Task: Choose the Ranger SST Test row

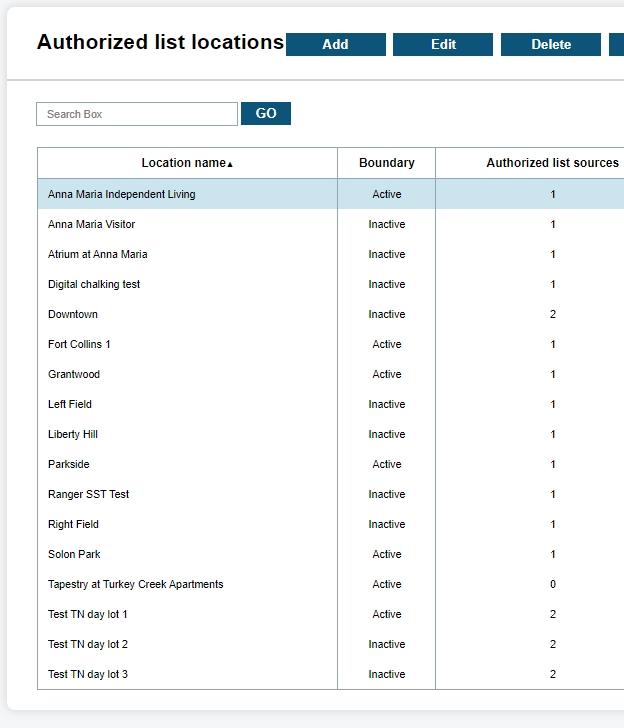Action: (x=89, y=494)
